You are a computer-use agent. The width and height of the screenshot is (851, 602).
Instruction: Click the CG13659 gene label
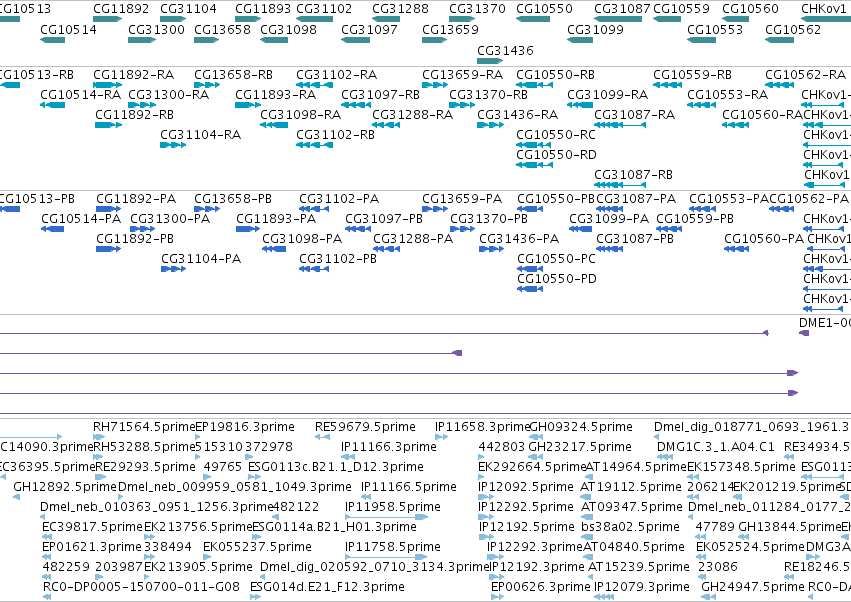[x=450, y=29]
